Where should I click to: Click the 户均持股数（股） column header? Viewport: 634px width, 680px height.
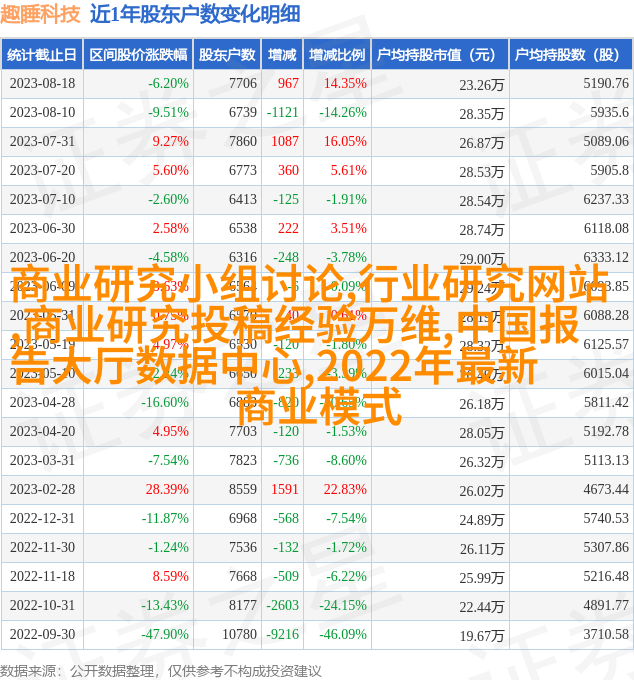click(571, 55)
